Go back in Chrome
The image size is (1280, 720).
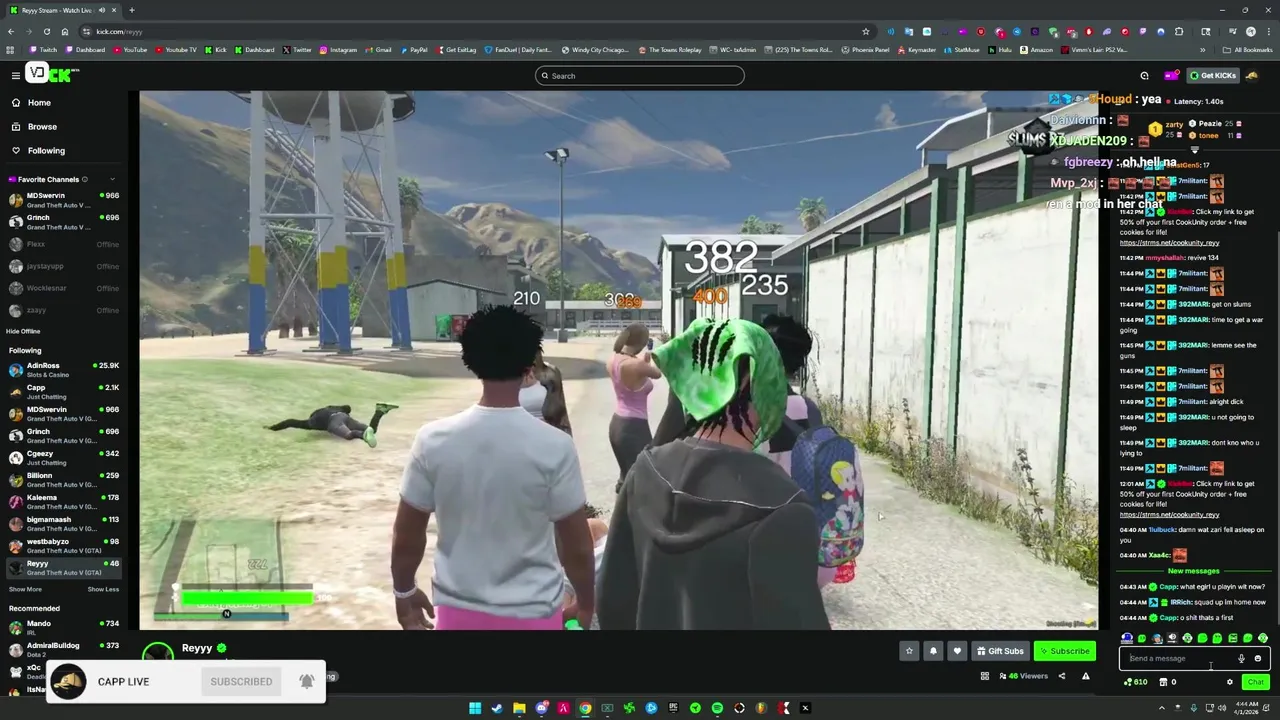click(x=10, y=31)
